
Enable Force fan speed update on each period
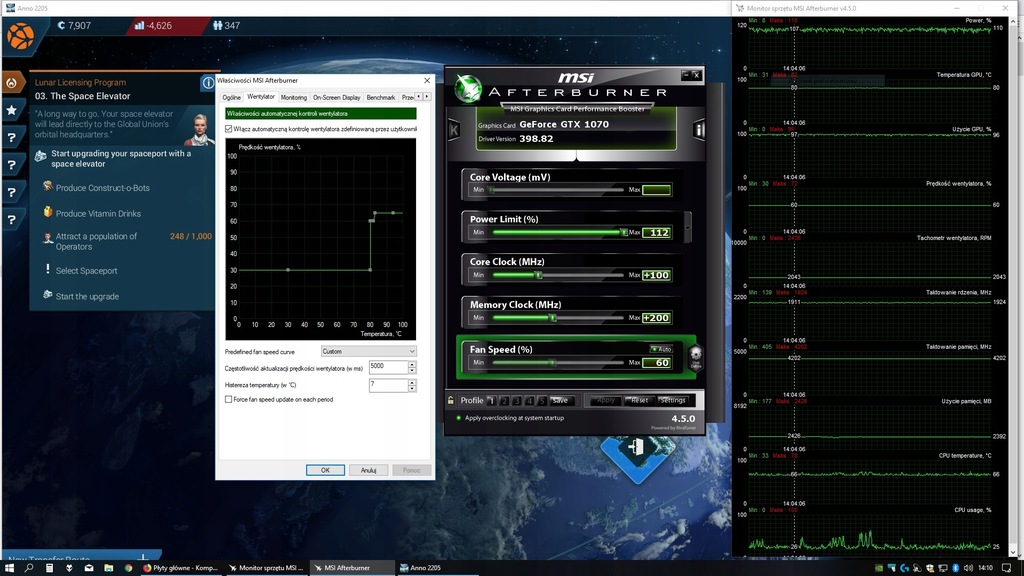coord(229,399)
